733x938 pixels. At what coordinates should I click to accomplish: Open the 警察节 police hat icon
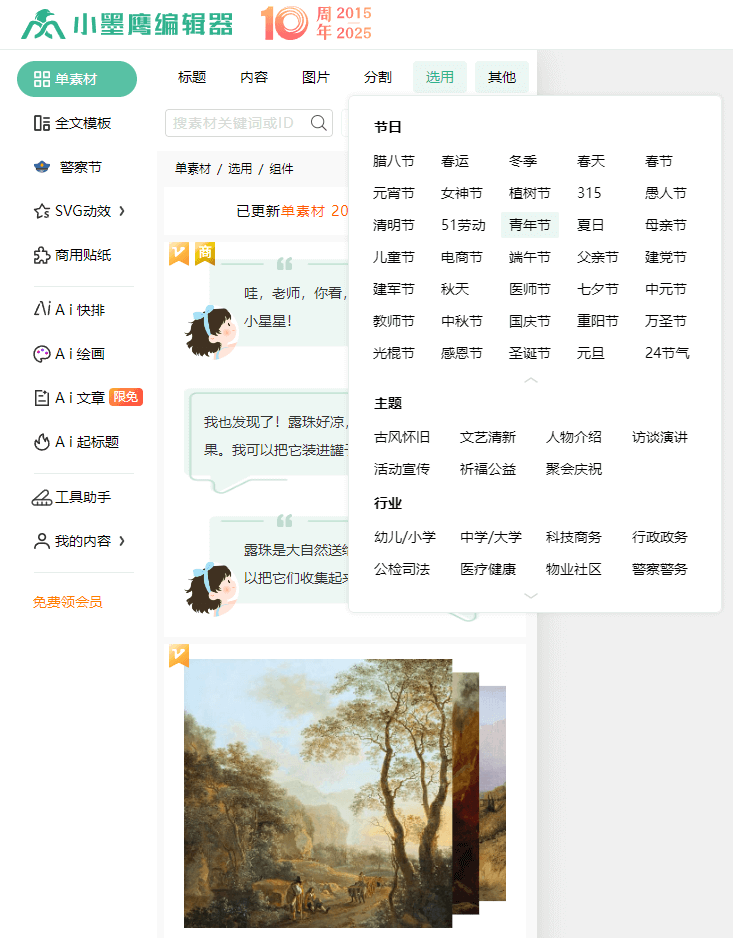pyautogui.click(x=42, y=167)
